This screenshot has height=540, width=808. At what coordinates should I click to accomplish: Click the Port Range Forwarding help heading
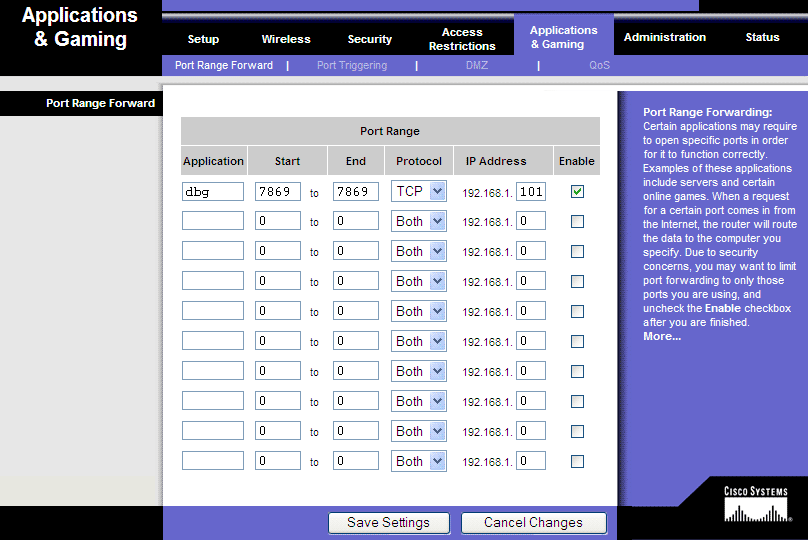[708, 112]
